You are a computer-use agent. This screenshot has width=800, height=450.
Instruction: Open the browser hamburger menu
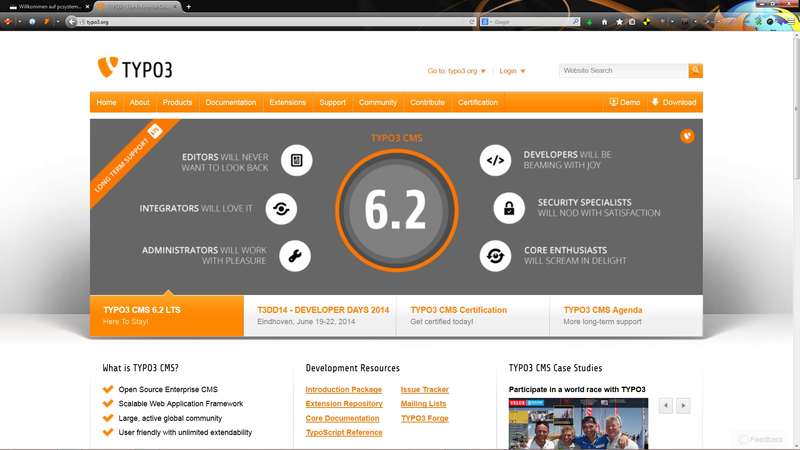coord(792,21)
